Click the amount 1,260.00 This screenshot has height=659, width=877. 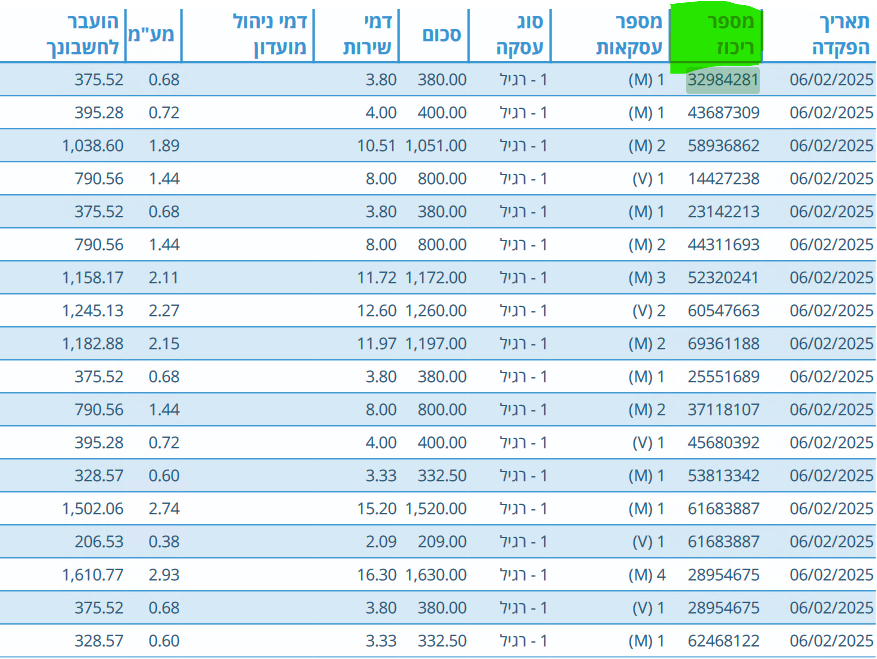436,311
